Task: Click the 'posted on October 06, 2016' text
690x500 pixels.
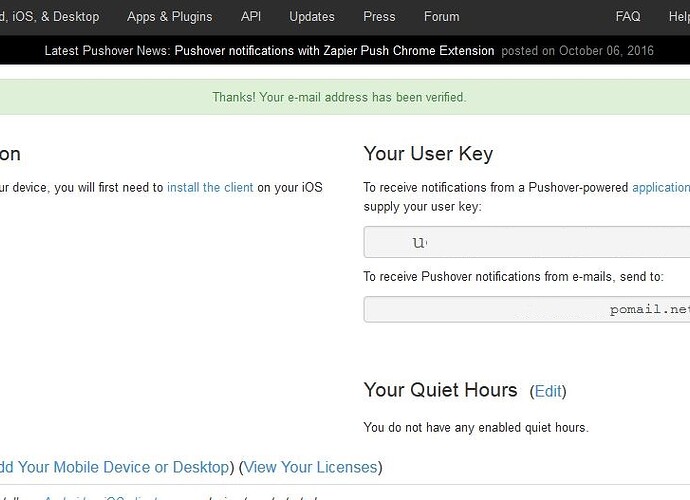Action: coord(577,51)
